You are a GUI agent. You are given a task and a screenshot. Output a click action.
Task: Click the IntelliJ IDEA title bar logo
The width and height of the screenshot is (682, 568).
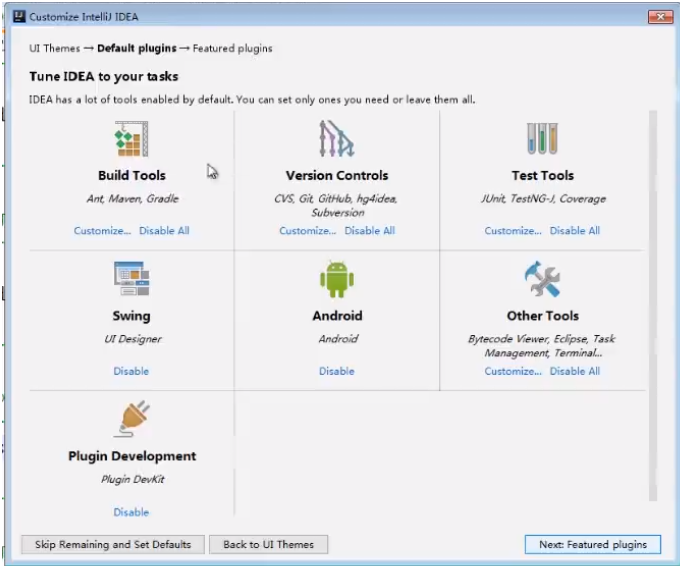pos(19,17)
